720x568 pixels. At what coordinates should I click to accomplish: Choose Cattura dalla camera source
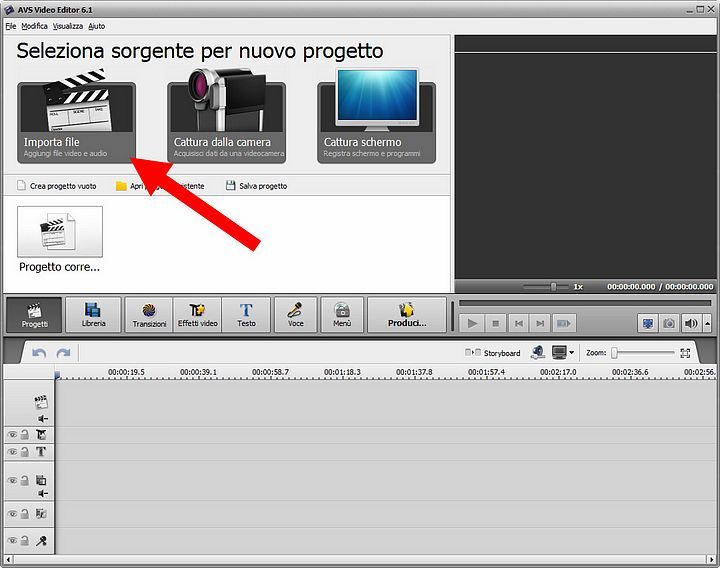coord(226,122)
